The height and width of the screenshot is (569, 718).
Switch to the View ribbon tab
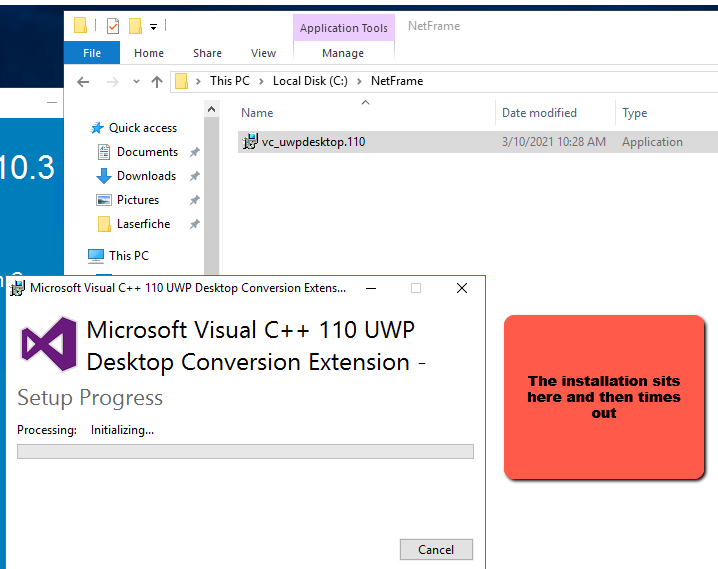pos(263,53)
